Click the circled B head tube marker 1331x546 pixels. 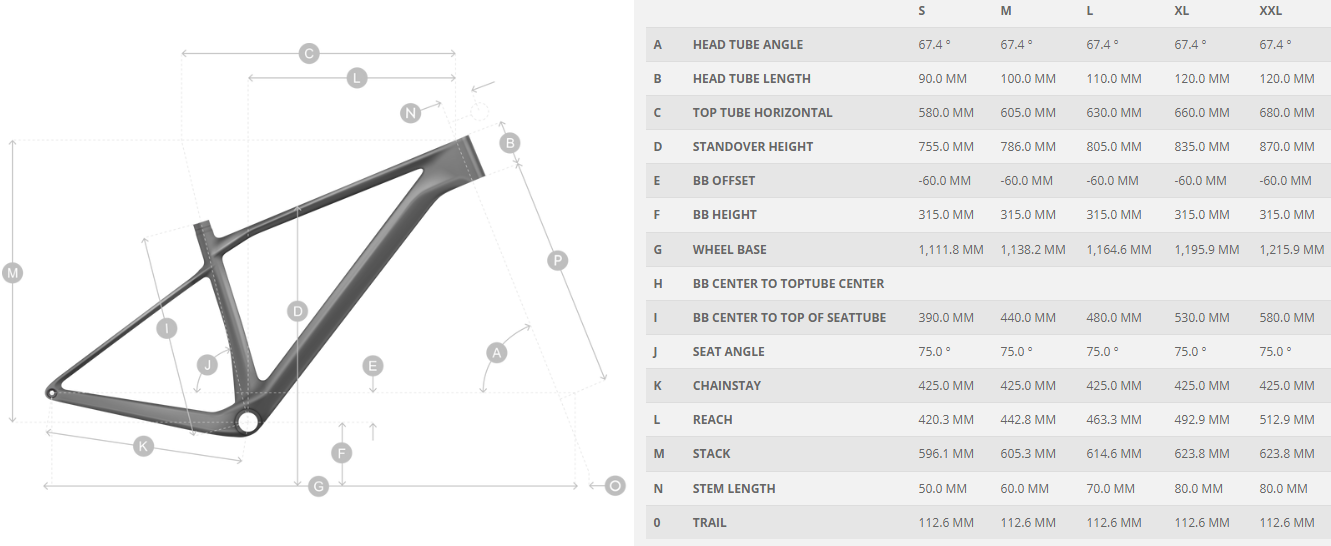point(510,143)
